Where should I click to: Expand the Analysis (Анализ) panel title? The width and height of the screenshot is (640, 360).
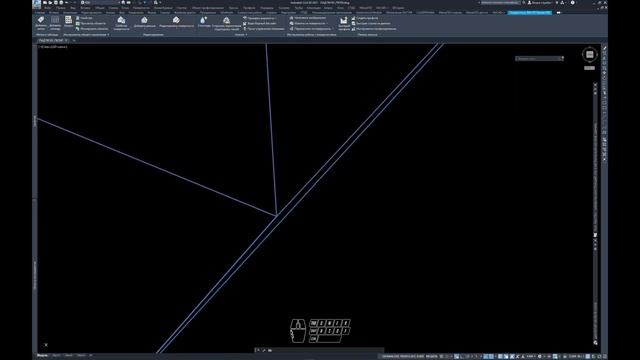click(241, 35)
